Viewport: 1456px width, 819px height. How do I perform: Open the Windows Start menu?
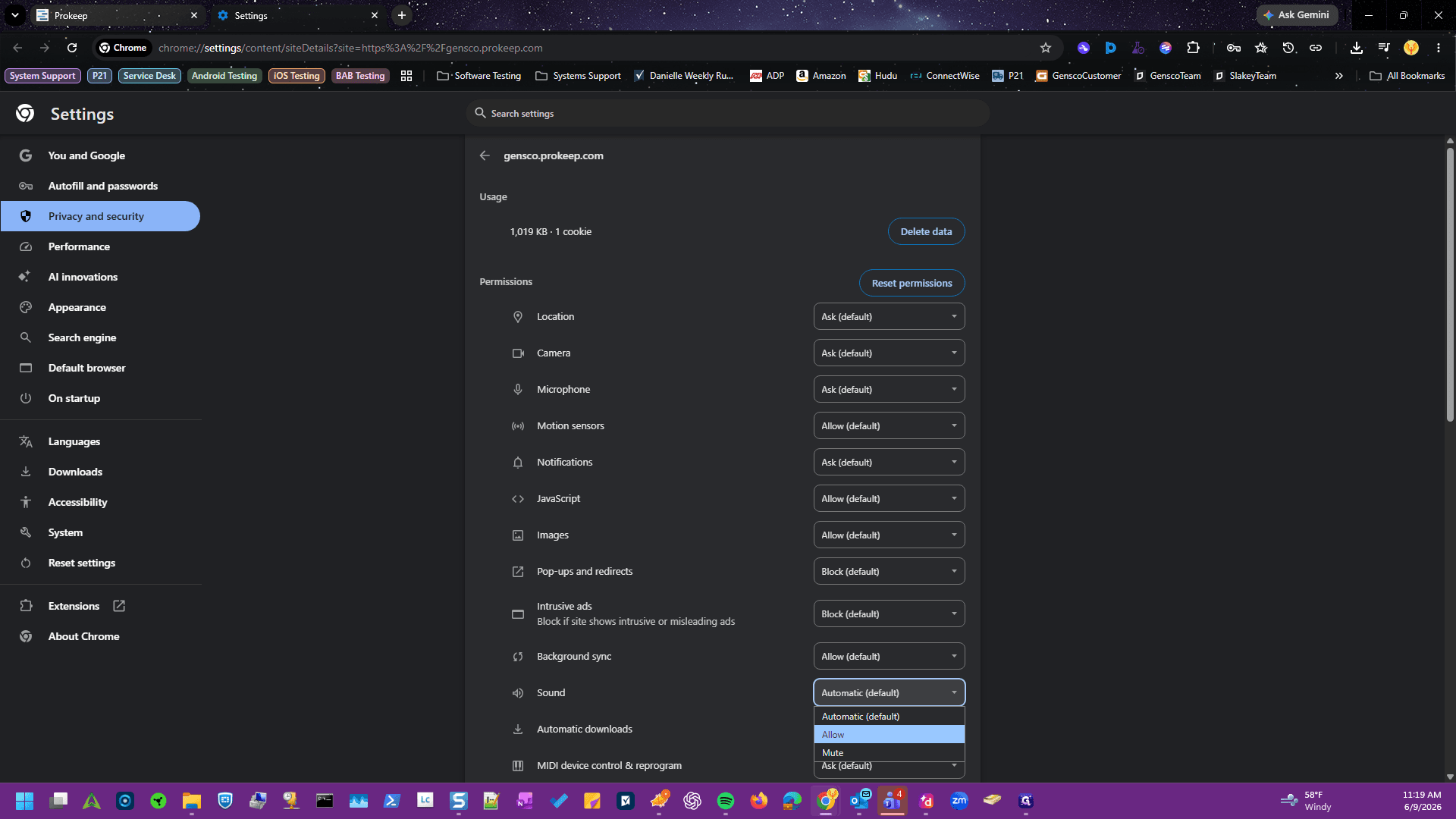24,801
